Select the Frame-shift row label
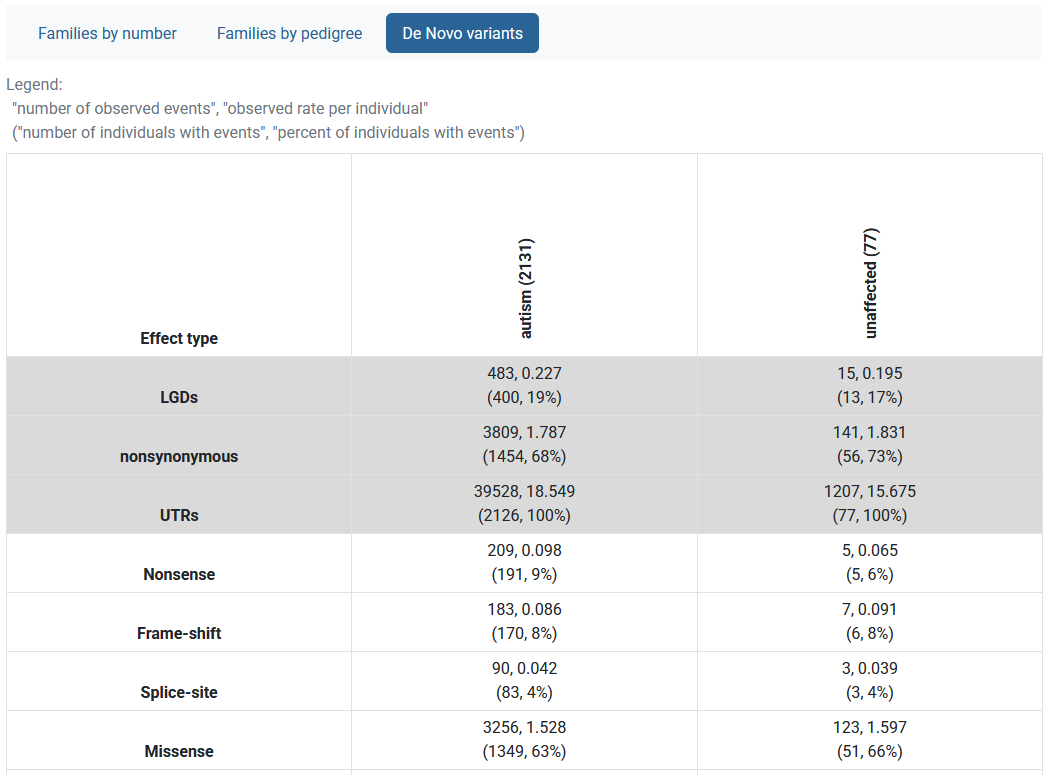 pos(179,633)
